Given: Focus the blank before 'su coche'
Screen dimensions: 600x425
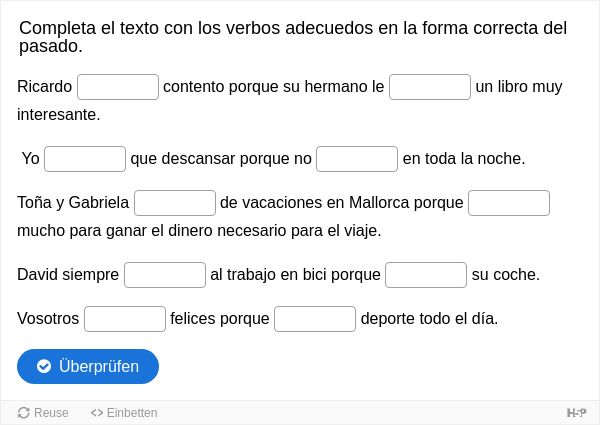Looking at the screenshot, I should [426, 275].
